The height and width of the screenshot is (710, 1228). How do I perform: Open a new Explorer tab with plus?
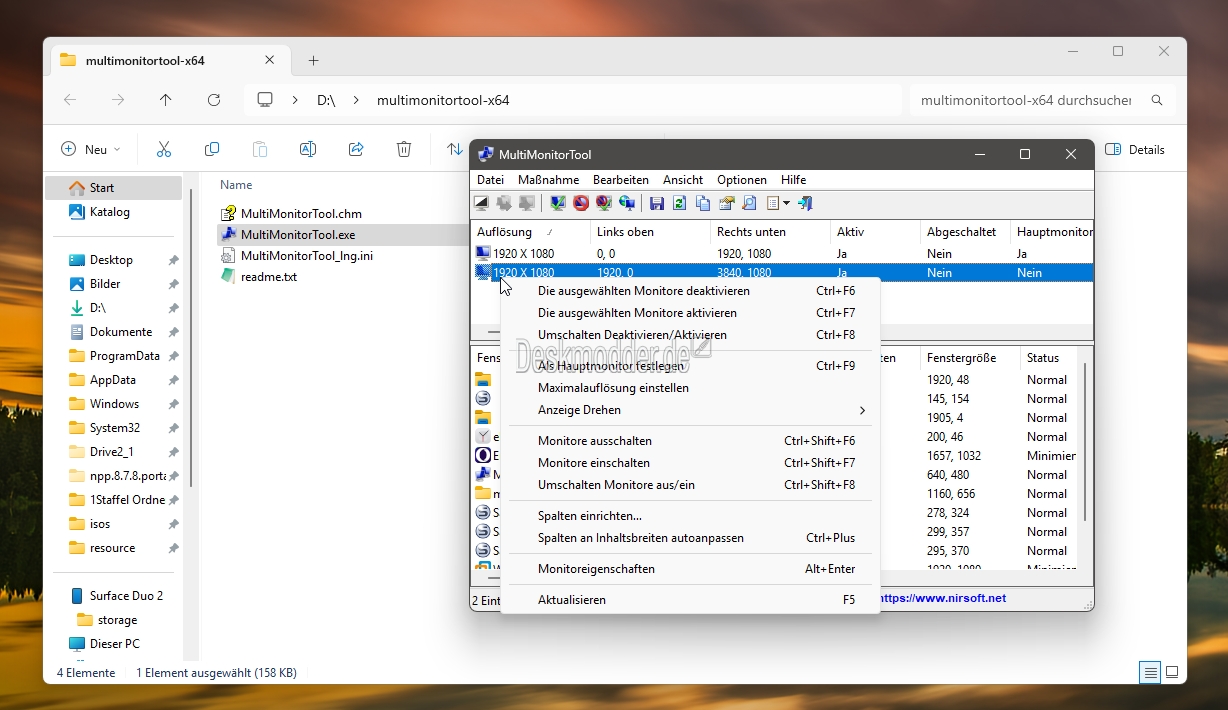coord(313,60)
